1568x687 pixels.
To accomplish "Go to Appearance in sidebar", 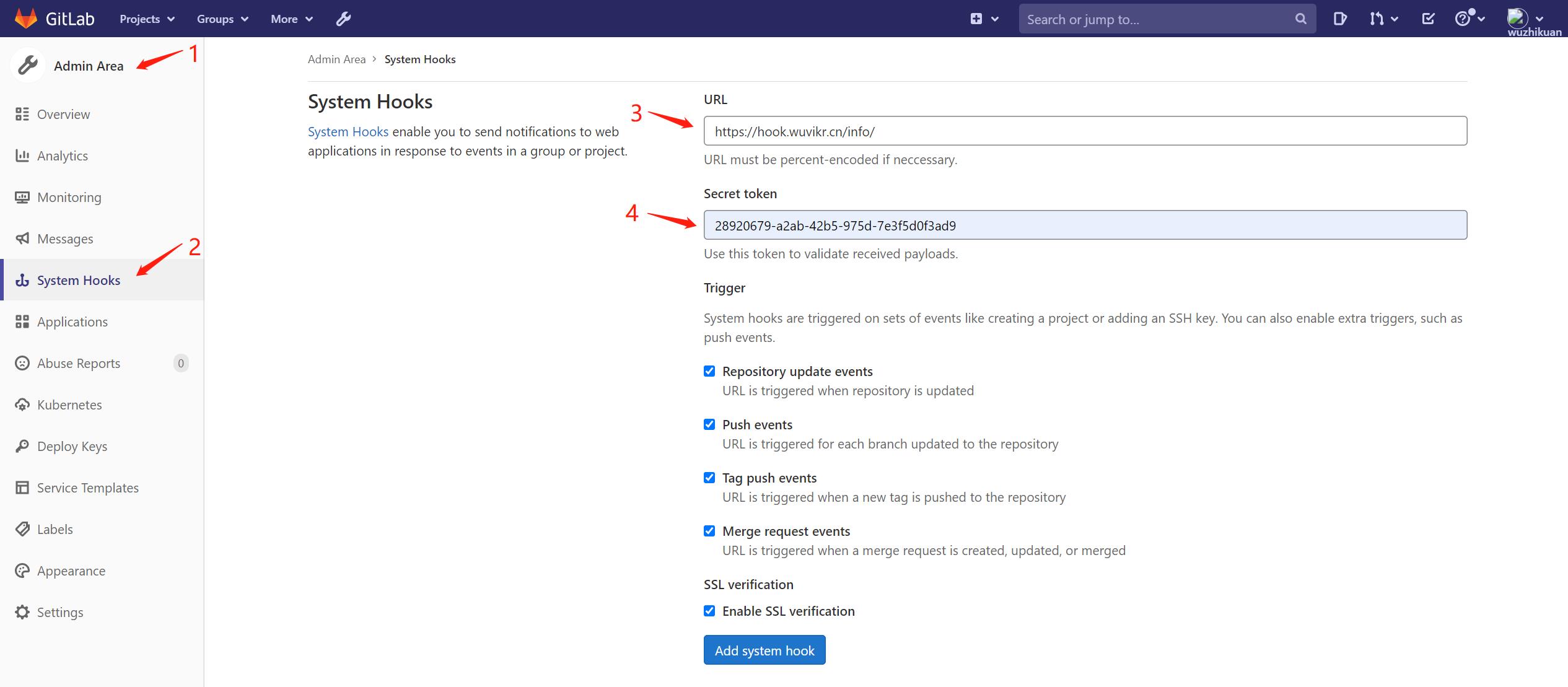I will [x=71, y=571].
